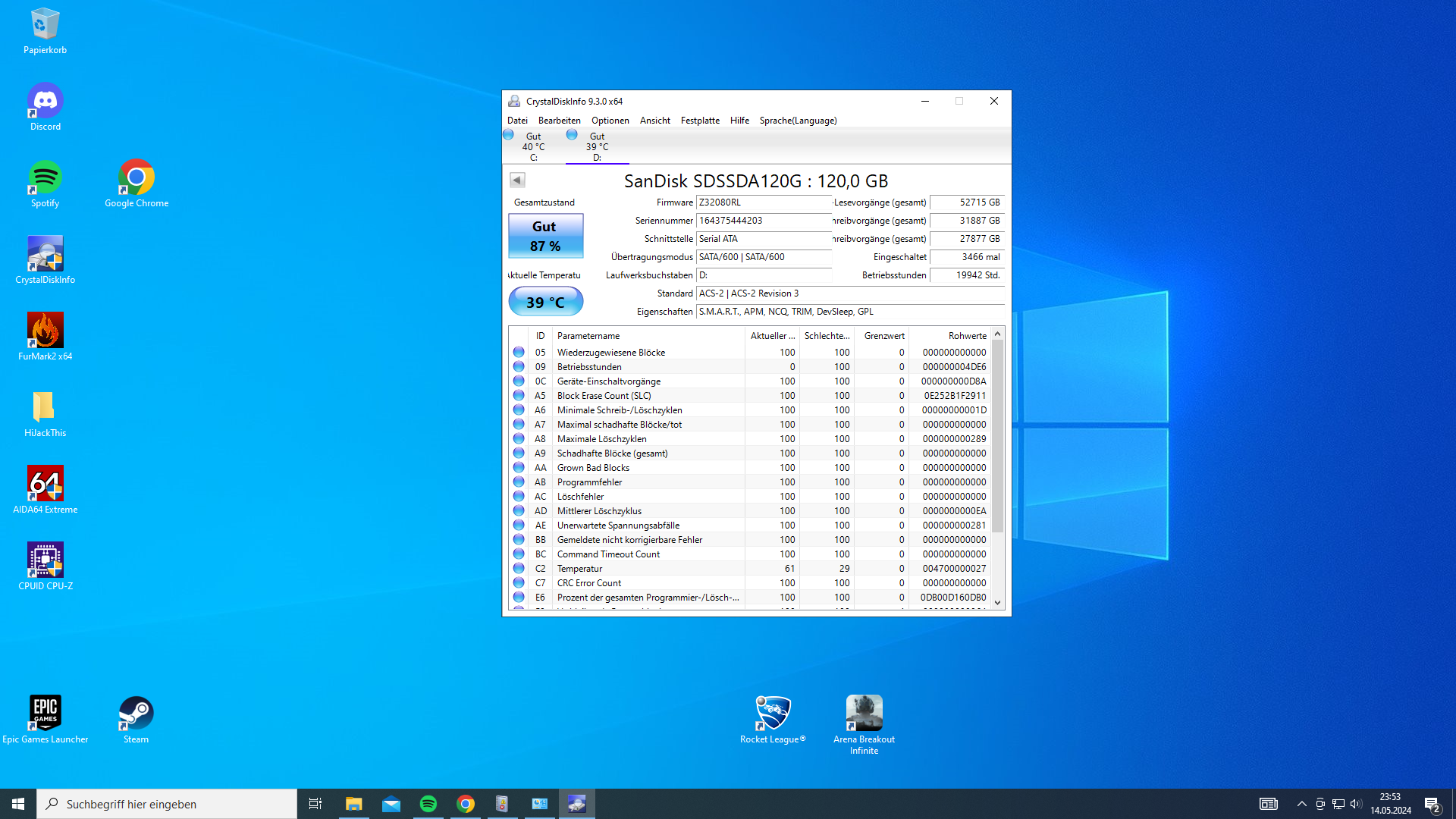Select the C: drive status tab
Screen dimensions: 1456x819
[x=532, y=146]
